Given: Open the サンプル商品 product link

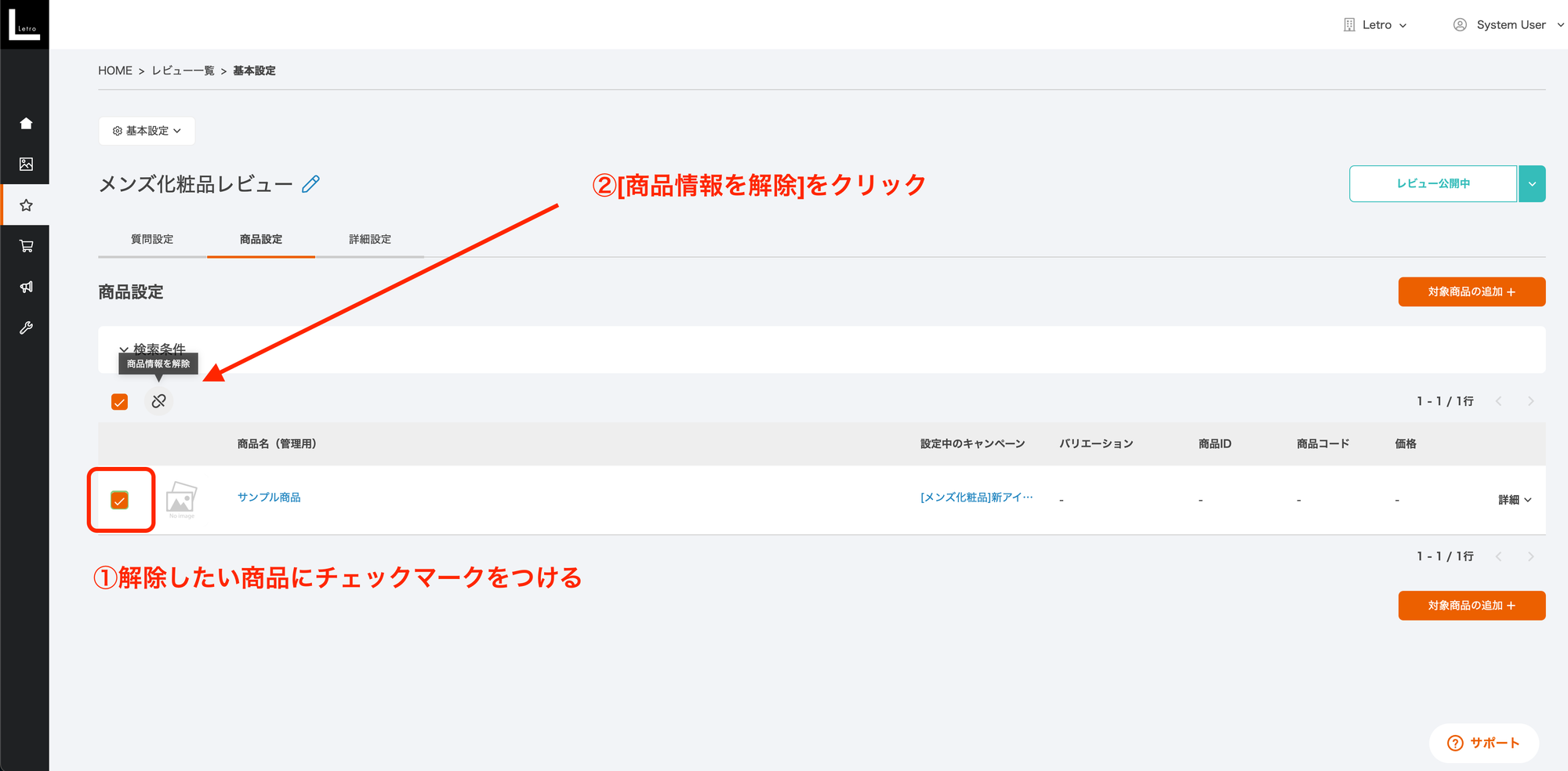Looking at the screenshot, I should tap(268, 497).
